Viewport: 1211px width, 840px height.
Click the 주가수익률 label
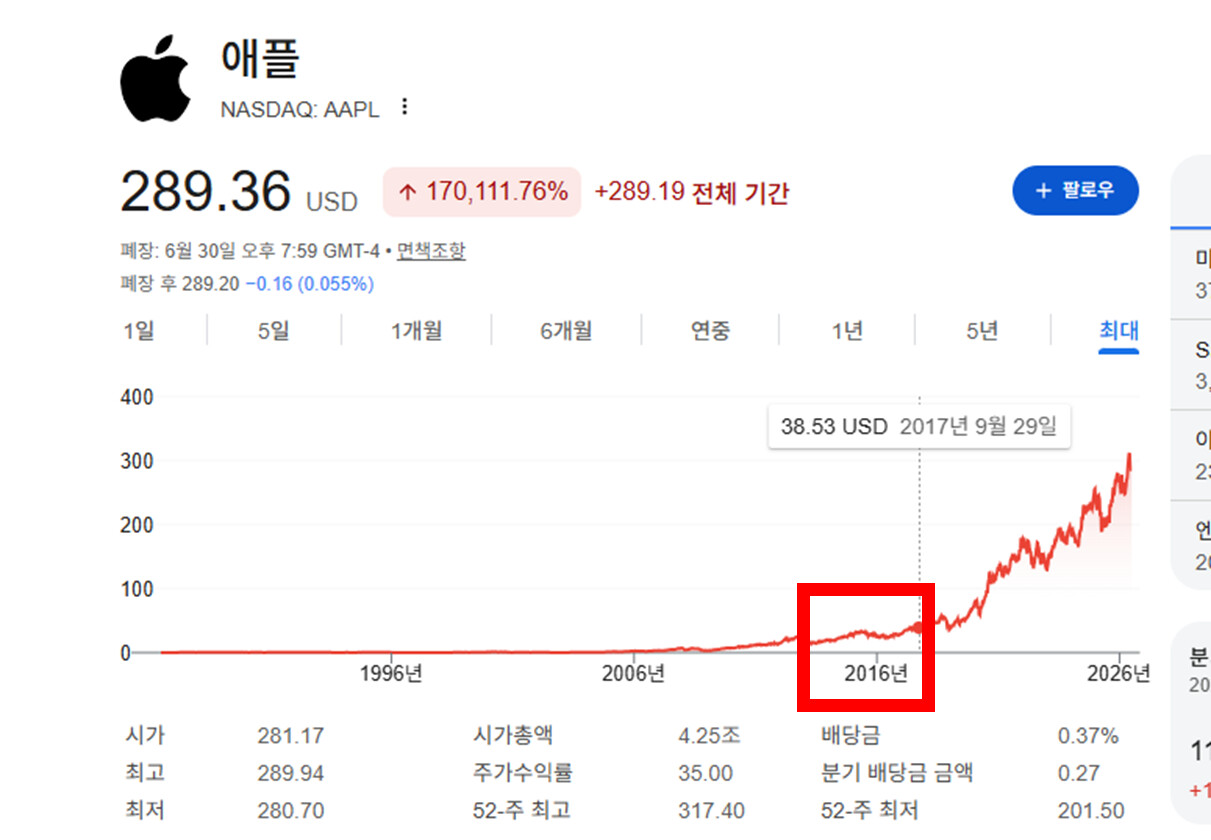click(523, 773)
